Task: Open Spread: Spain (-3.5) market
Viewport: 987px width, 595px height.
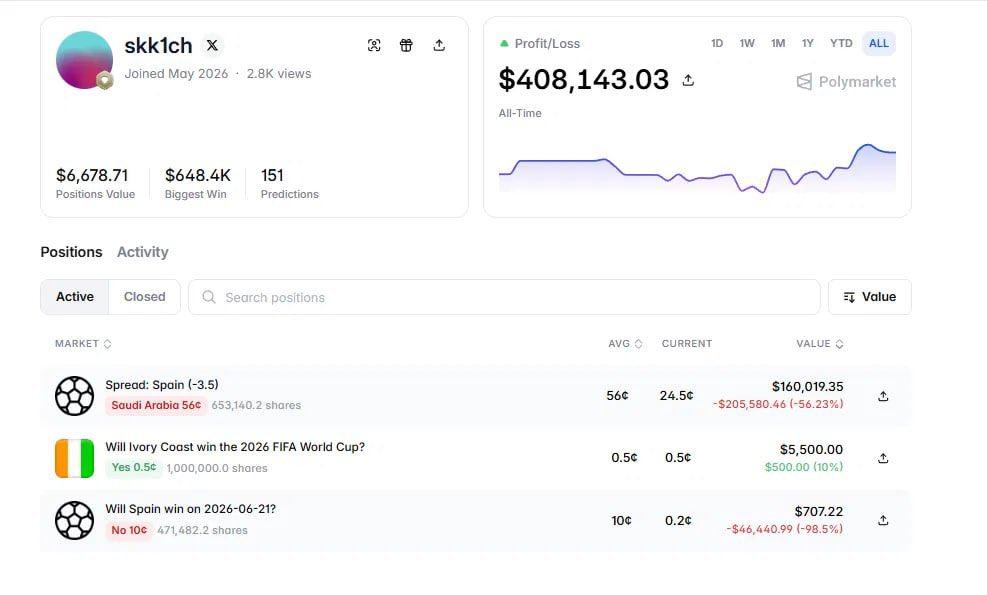Action: coord(162,385)
